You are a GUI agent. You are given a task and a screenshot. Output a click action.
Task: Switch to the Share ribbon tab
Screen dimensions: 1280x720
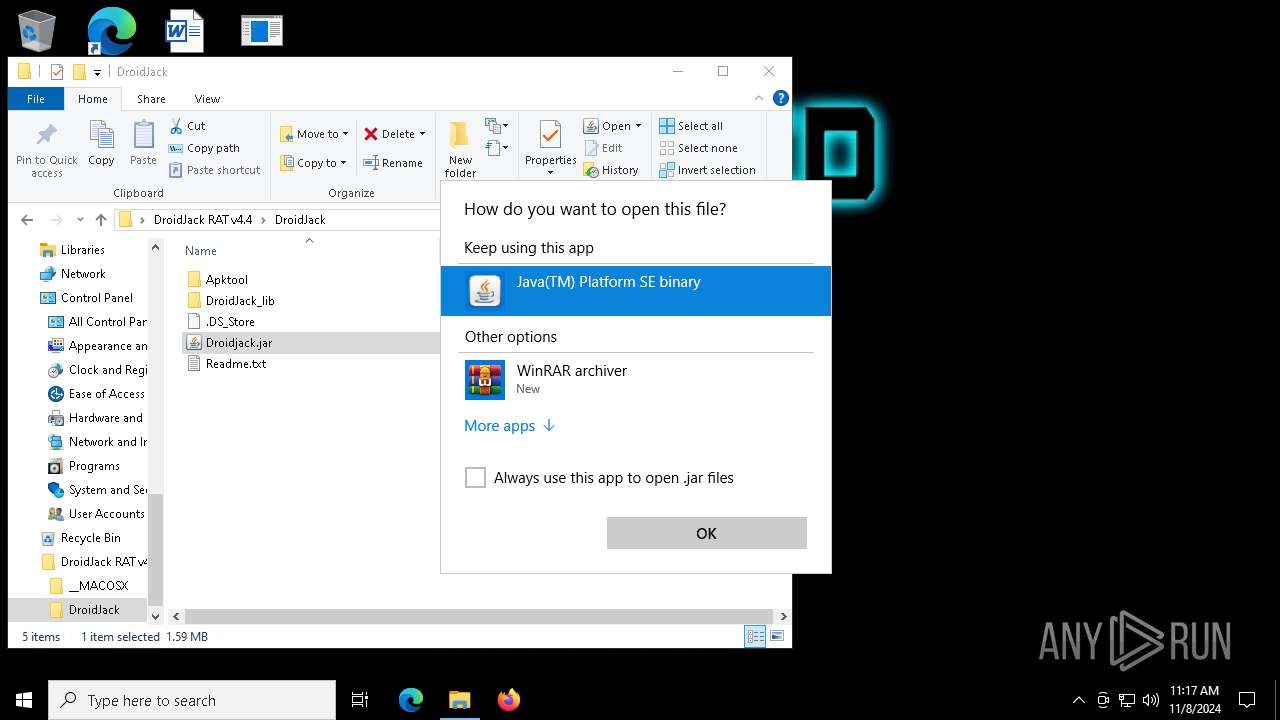(x=151, y=99)
